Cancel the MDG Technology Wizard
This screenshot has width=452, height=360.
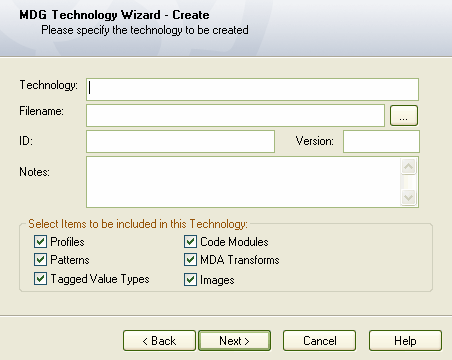320,341
